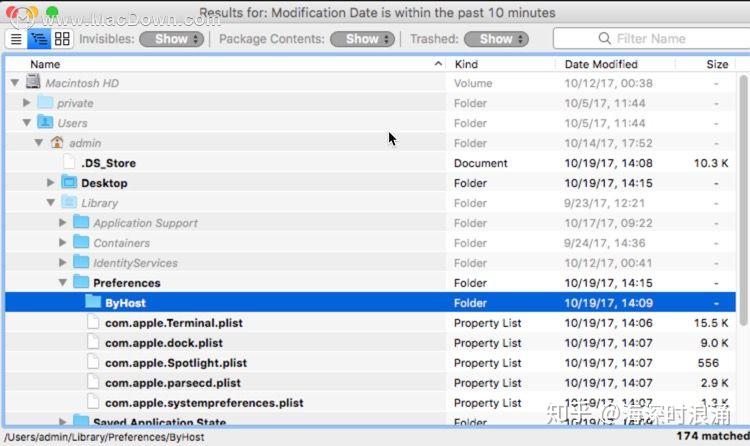Viewport: 750px width, 446px height.
Task: Click the .DS_Store document icon
Action: (x=69, y=162)
